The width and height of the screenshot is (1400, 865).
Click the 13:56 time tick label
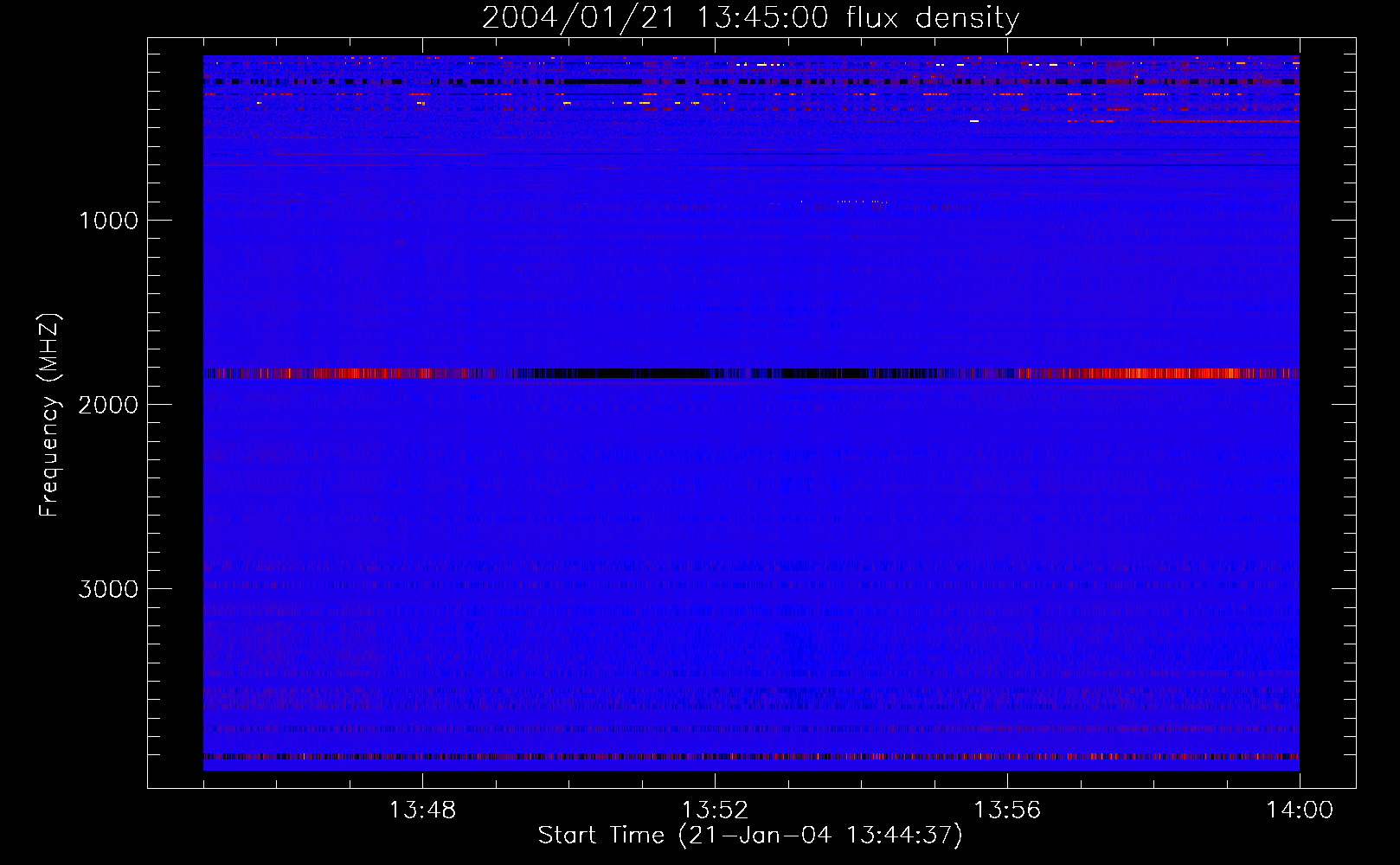[x=1007, y=811]
